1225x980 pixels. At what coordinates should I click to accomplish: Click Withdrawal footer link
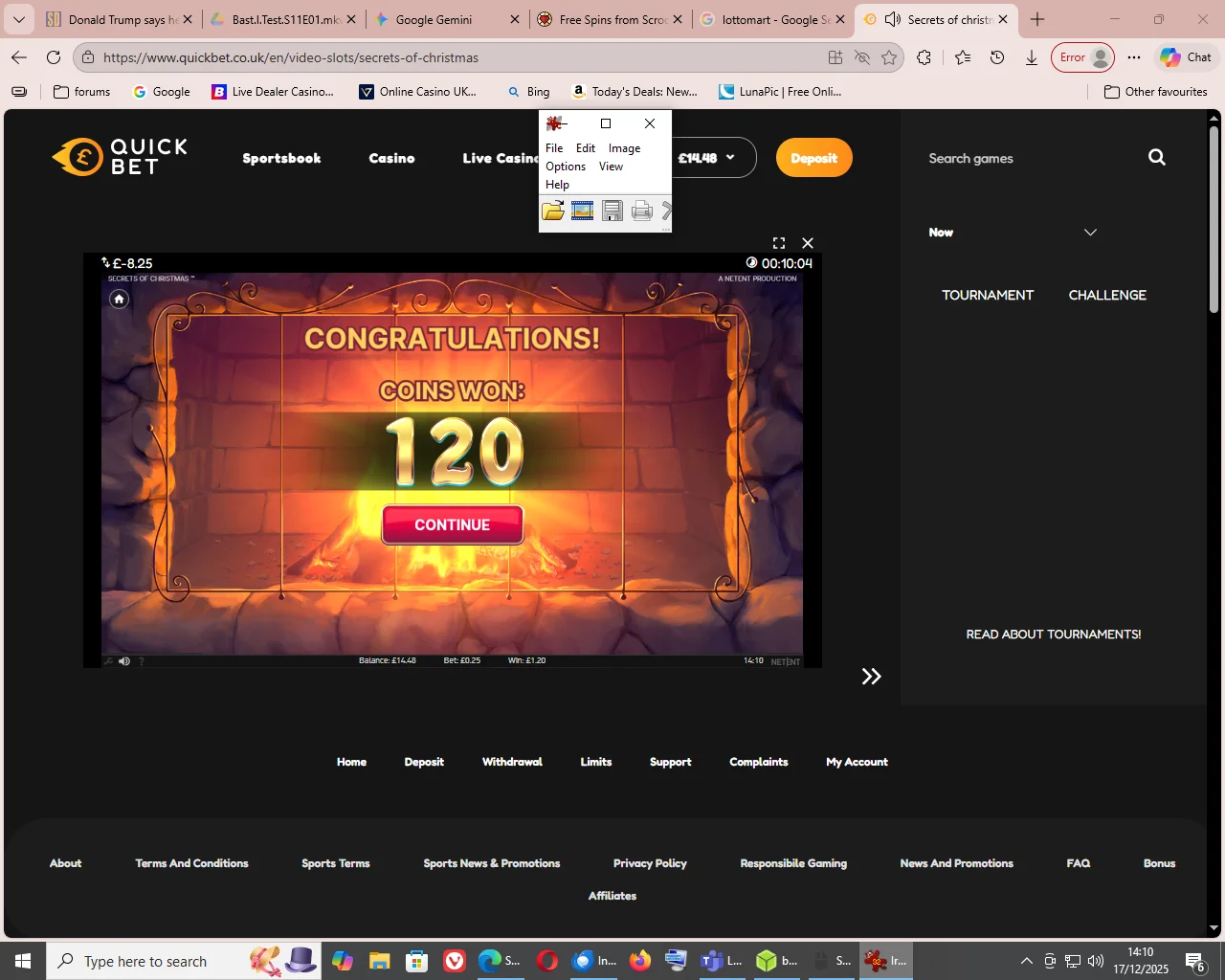pos(512,762)
